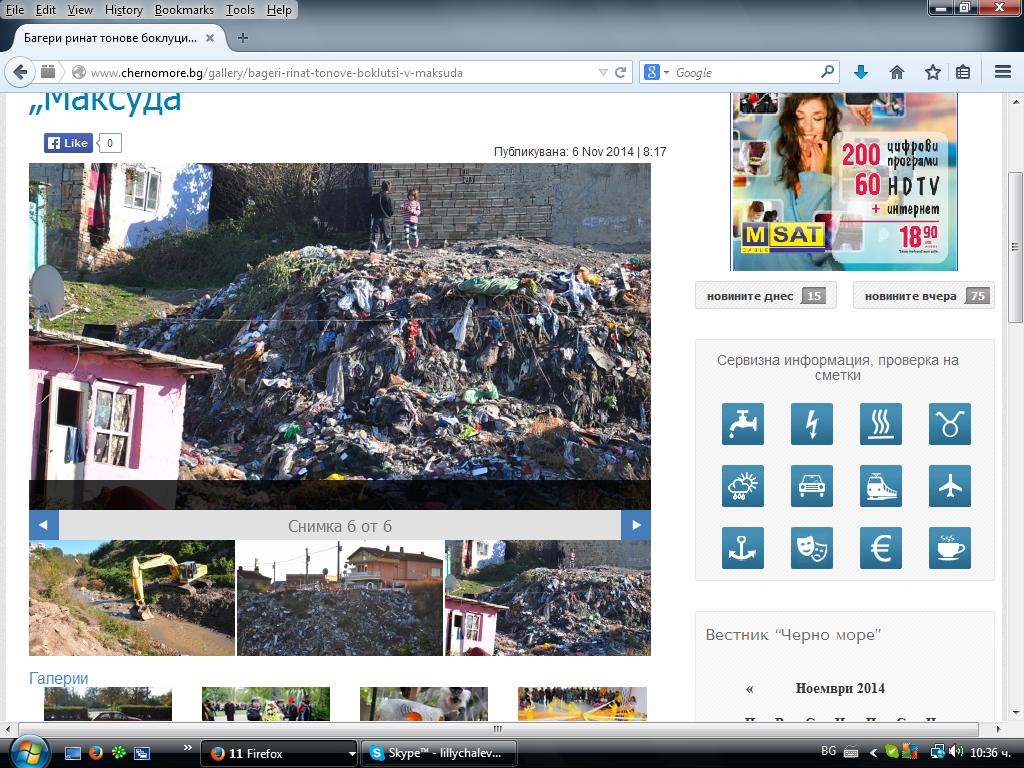Expand Firefox windows group in taskbar

[x=352, y=754]
